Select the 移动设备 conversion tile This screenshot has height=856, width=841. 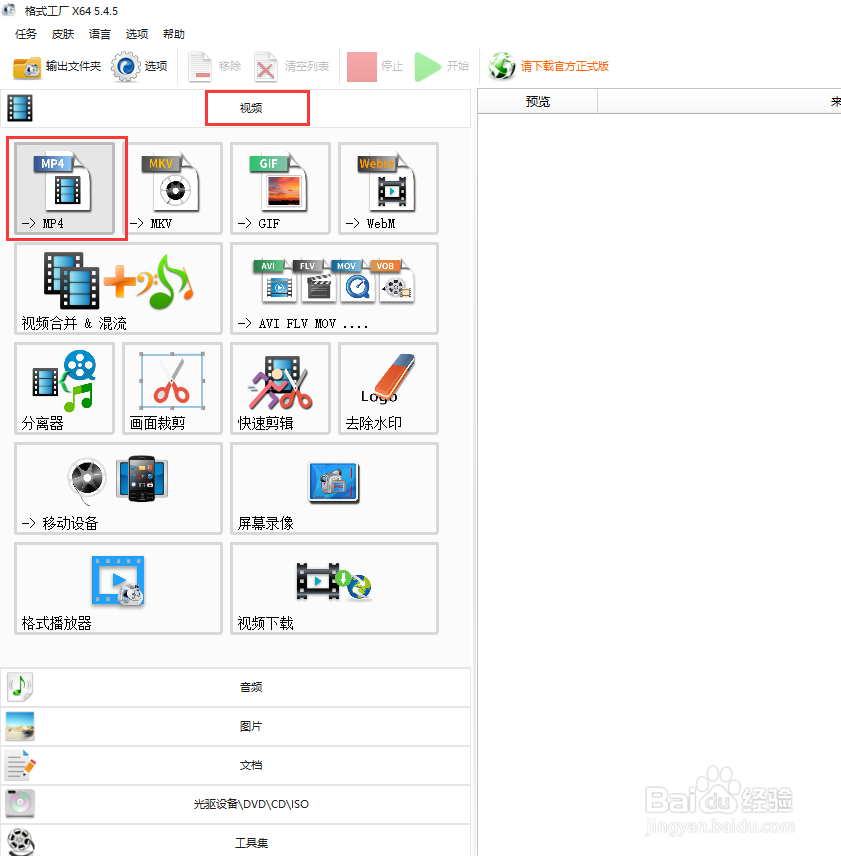(118, 488)
